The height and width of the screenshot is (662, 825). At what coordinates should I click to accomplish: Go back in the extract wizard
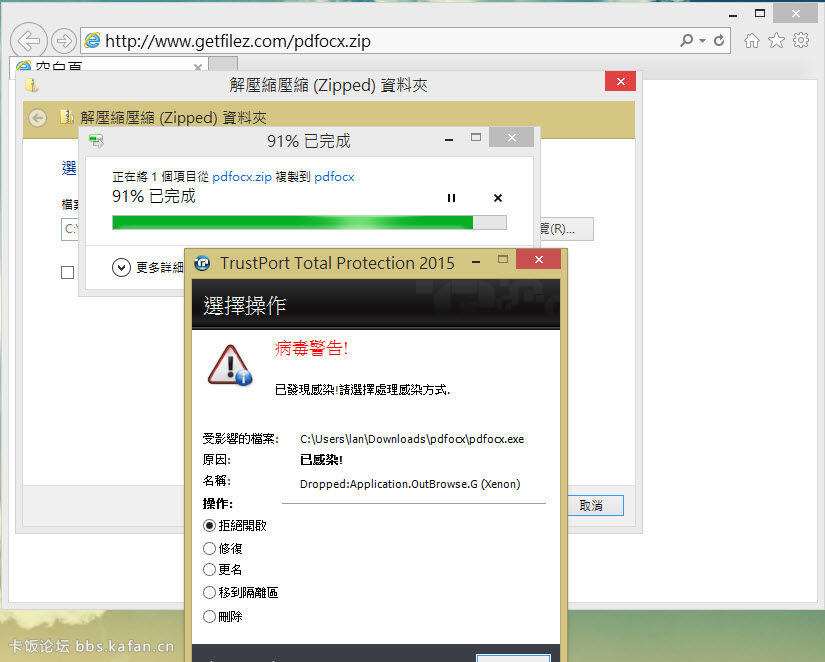pyautogui.click(x=37, y=117)
